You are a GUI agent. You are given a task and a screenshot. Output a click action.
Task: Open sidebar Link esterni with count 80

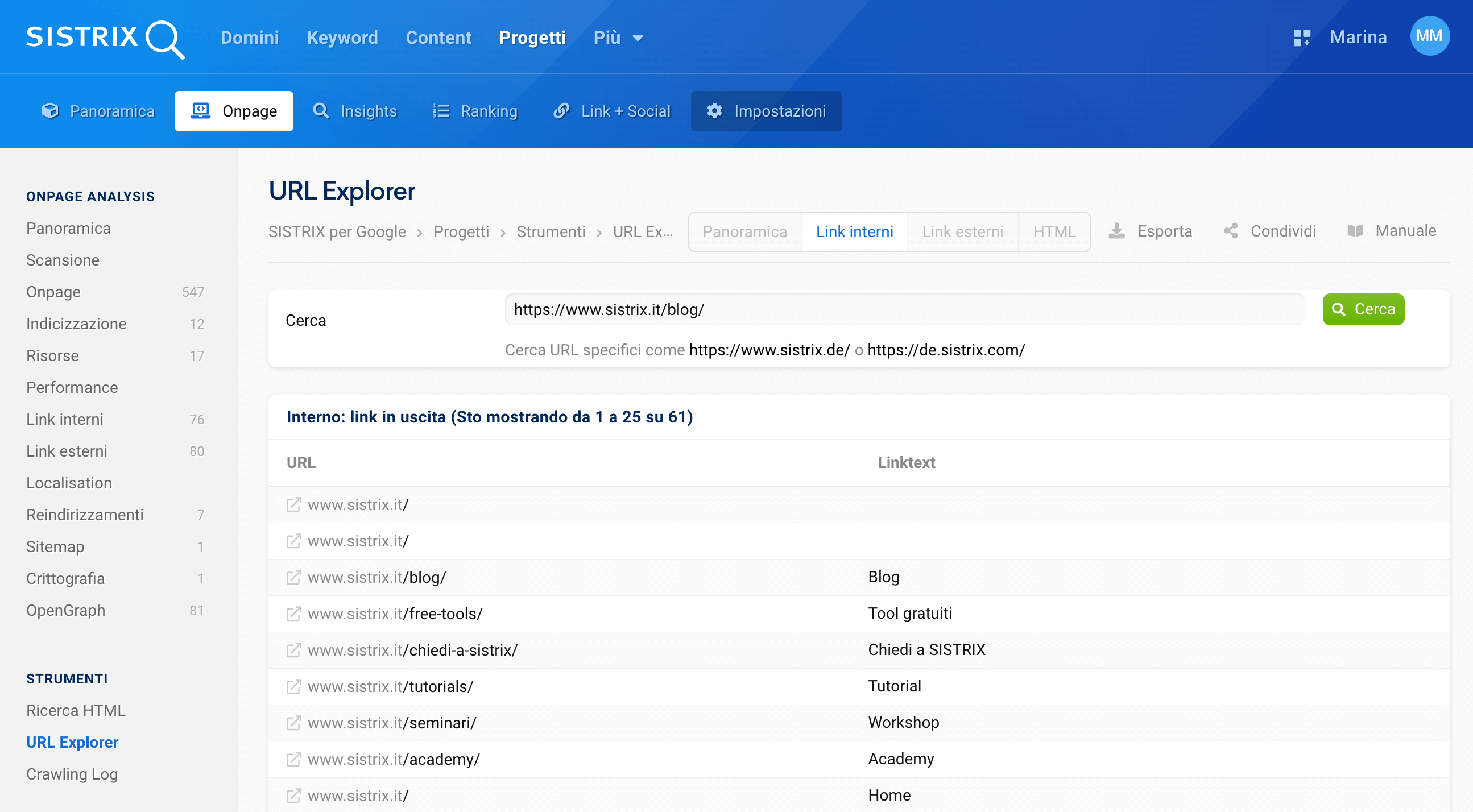[115, 451]
